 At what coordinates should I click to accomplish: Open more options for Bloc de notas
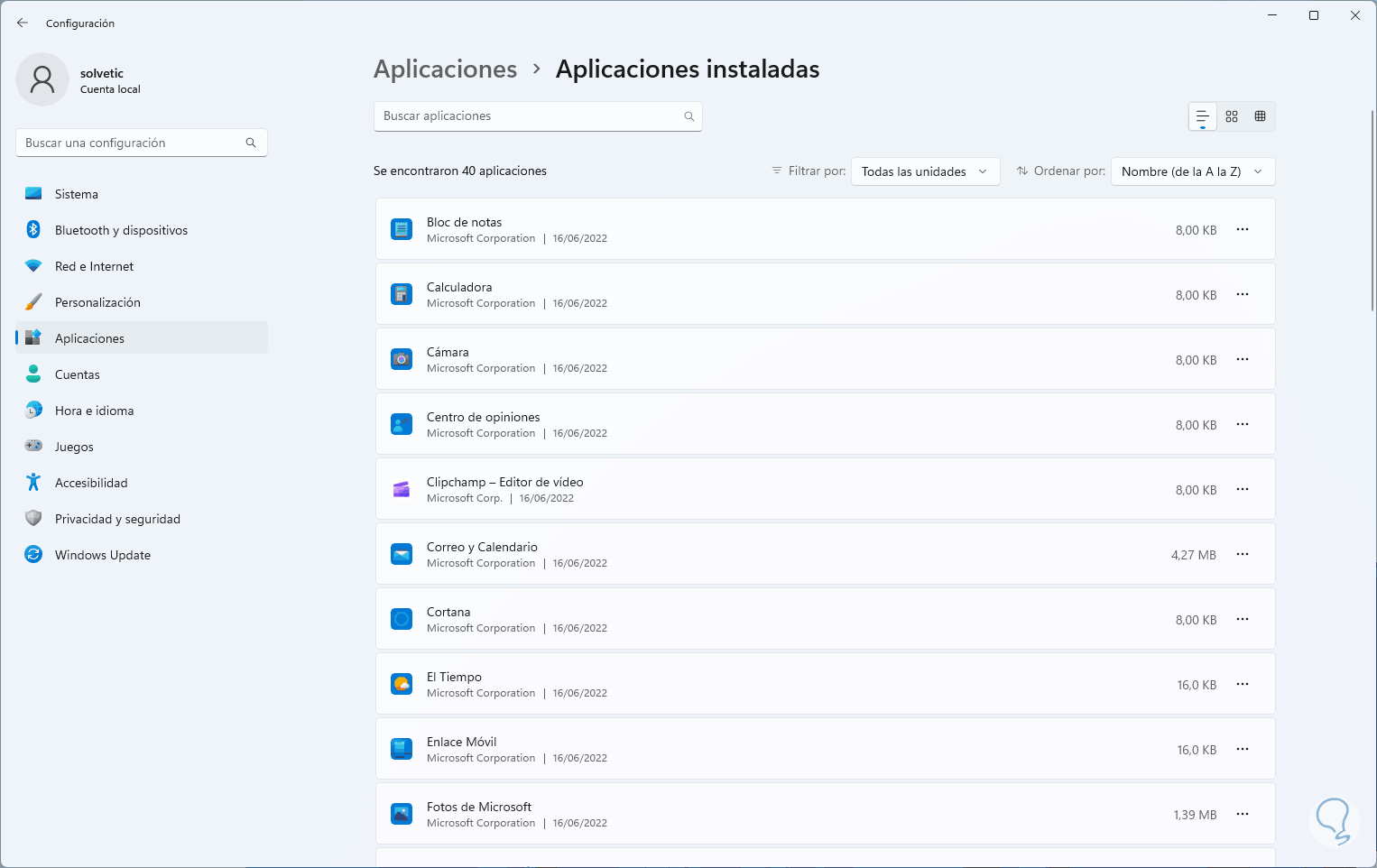coord(1243,229)
